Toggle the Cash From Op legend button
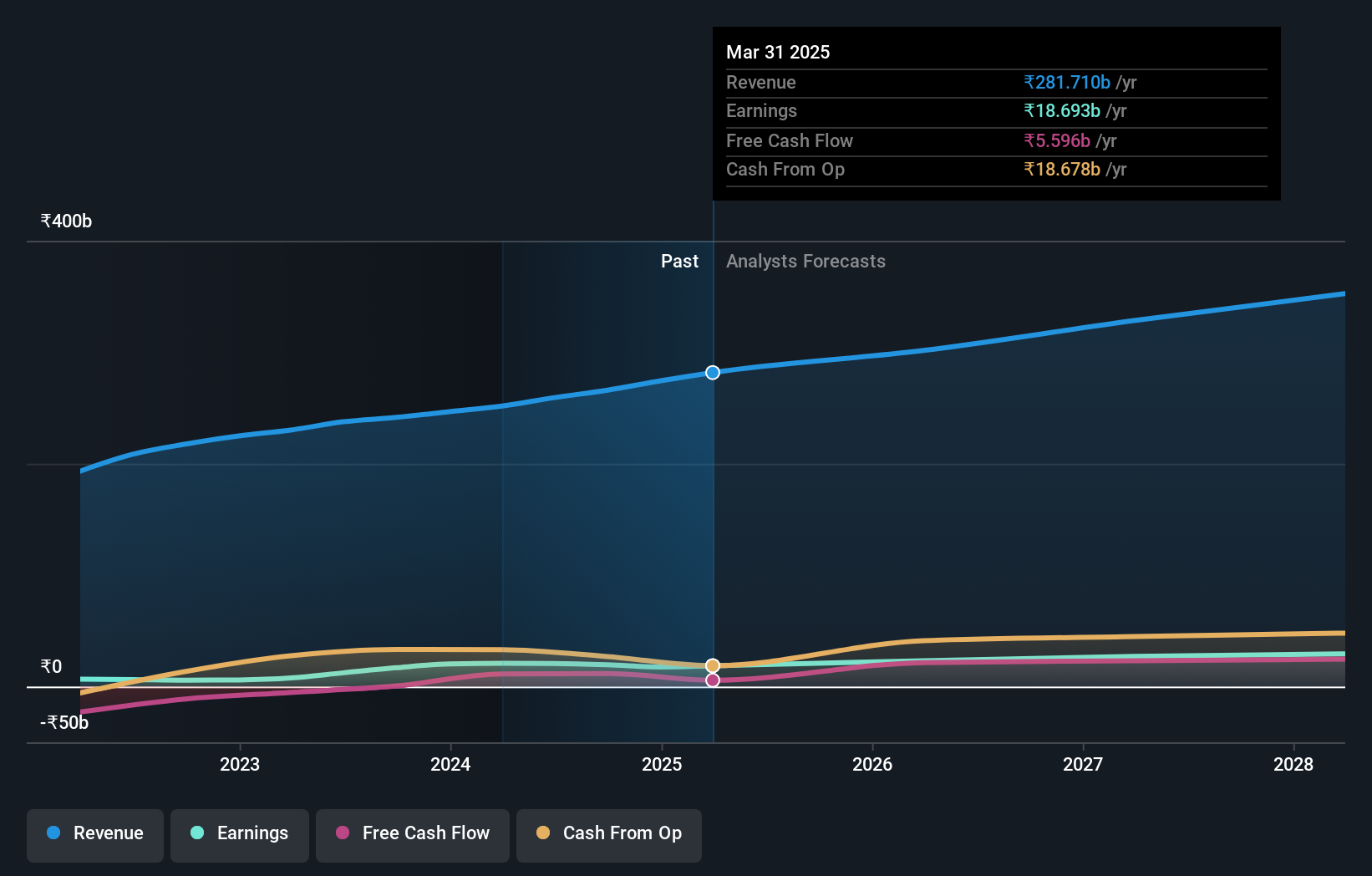This screenshot has height=876, width=1372. coord(609,835)
